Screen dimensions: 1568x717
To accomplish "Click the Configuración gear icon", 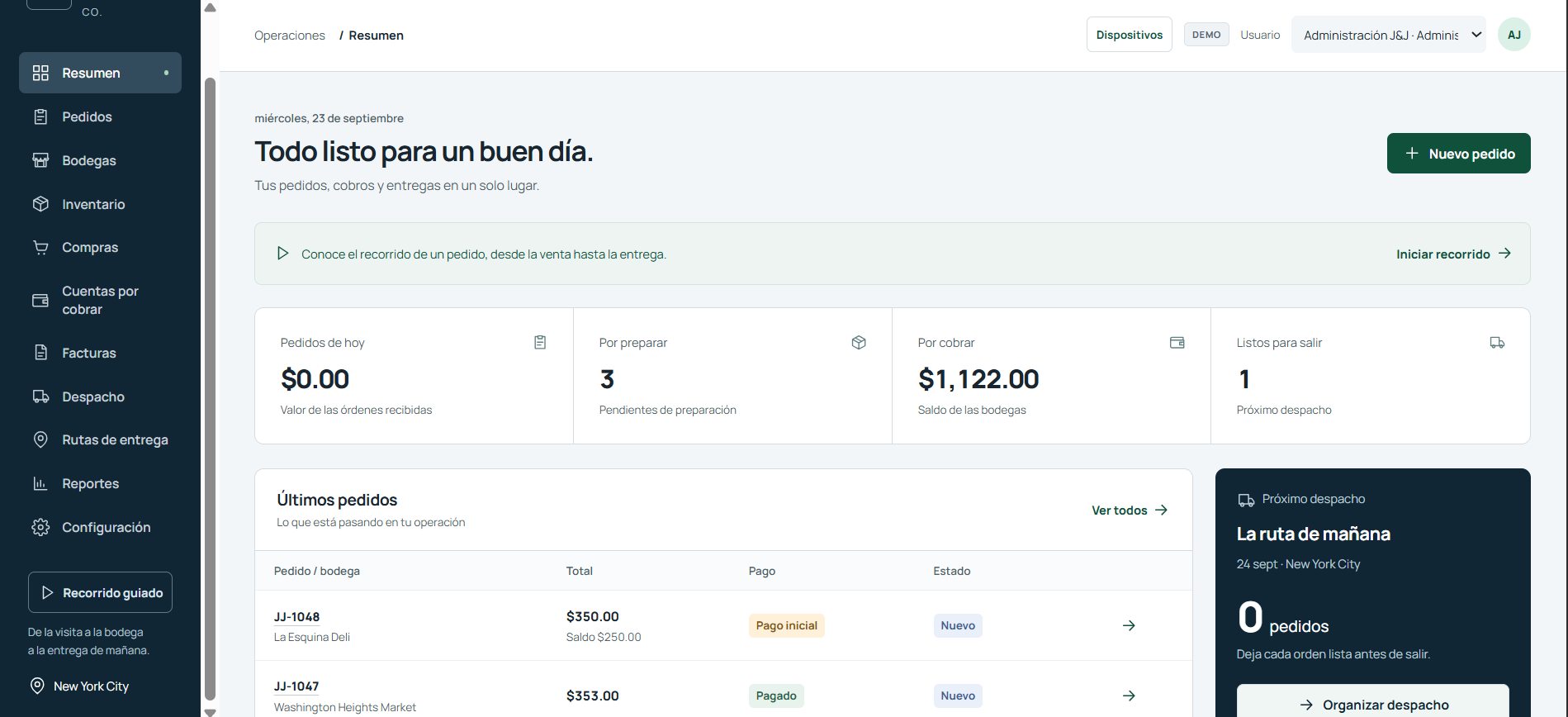I will [40, 527].
